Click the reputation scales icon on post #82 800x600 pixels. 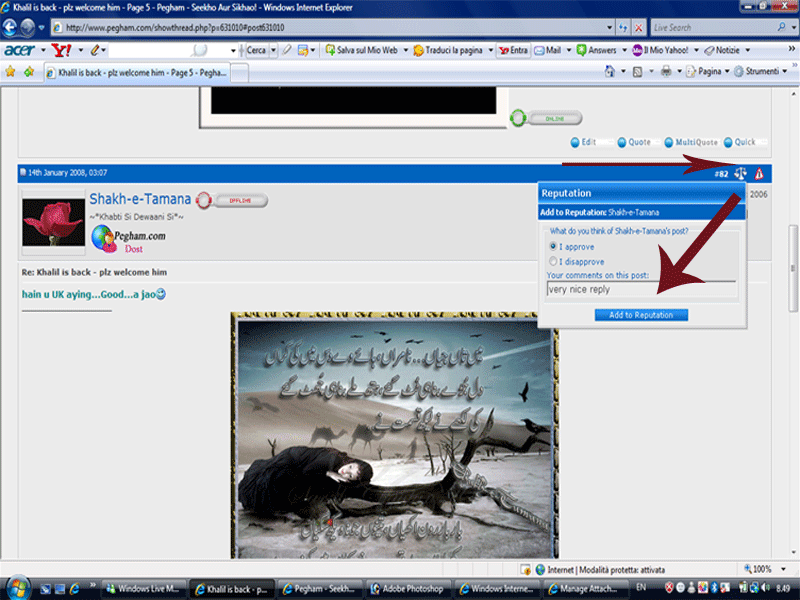coord(740,173)
